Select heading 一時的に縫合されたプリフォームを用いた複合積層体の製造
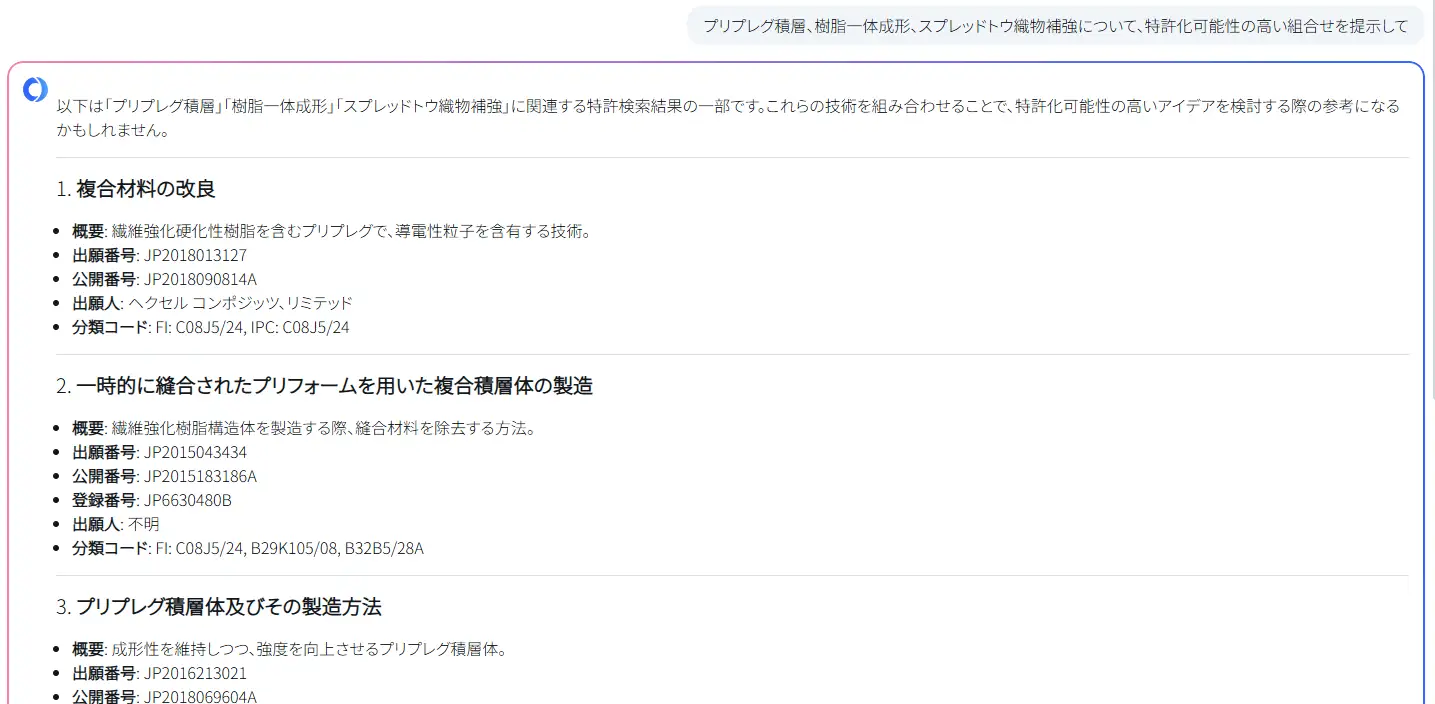This screenshot has width=1435, height=704. pos(334,386)
